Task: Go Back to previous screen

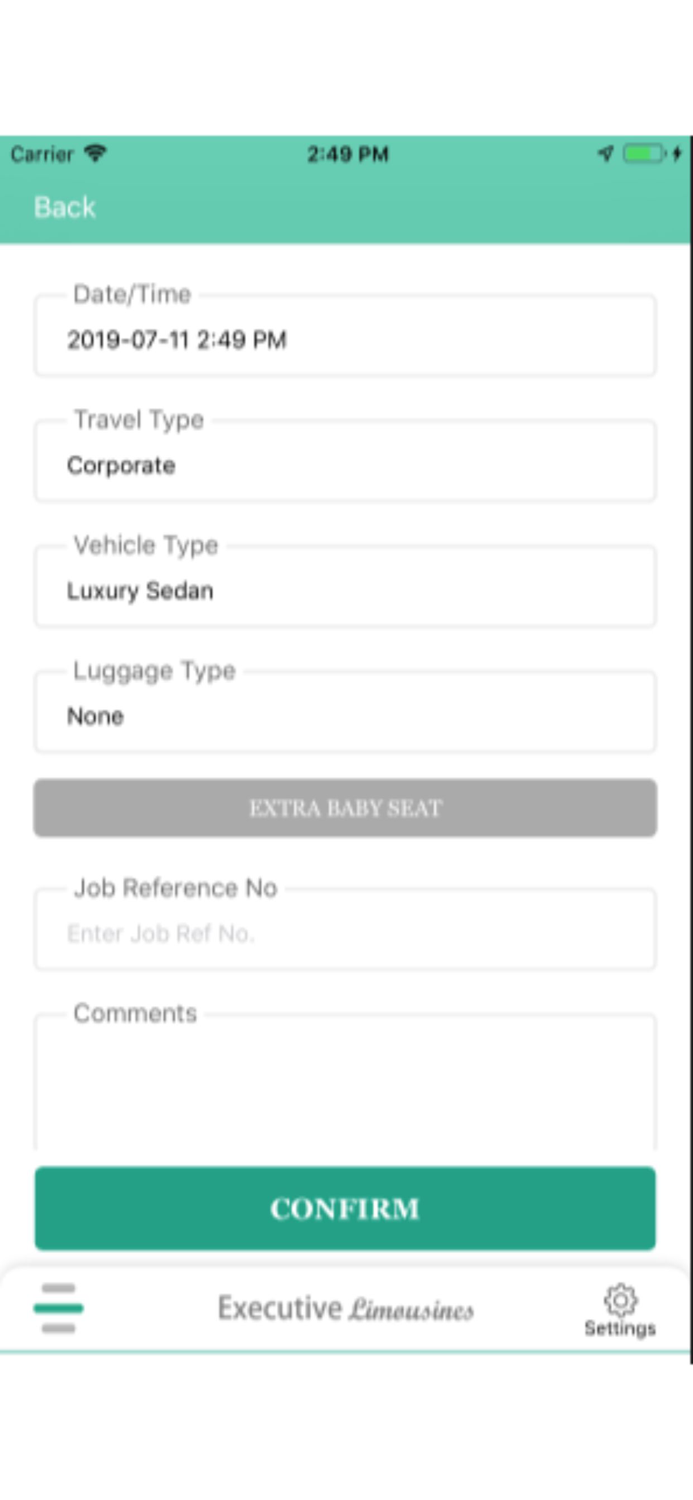Action: pyautogui.click(x=65, y=207)
